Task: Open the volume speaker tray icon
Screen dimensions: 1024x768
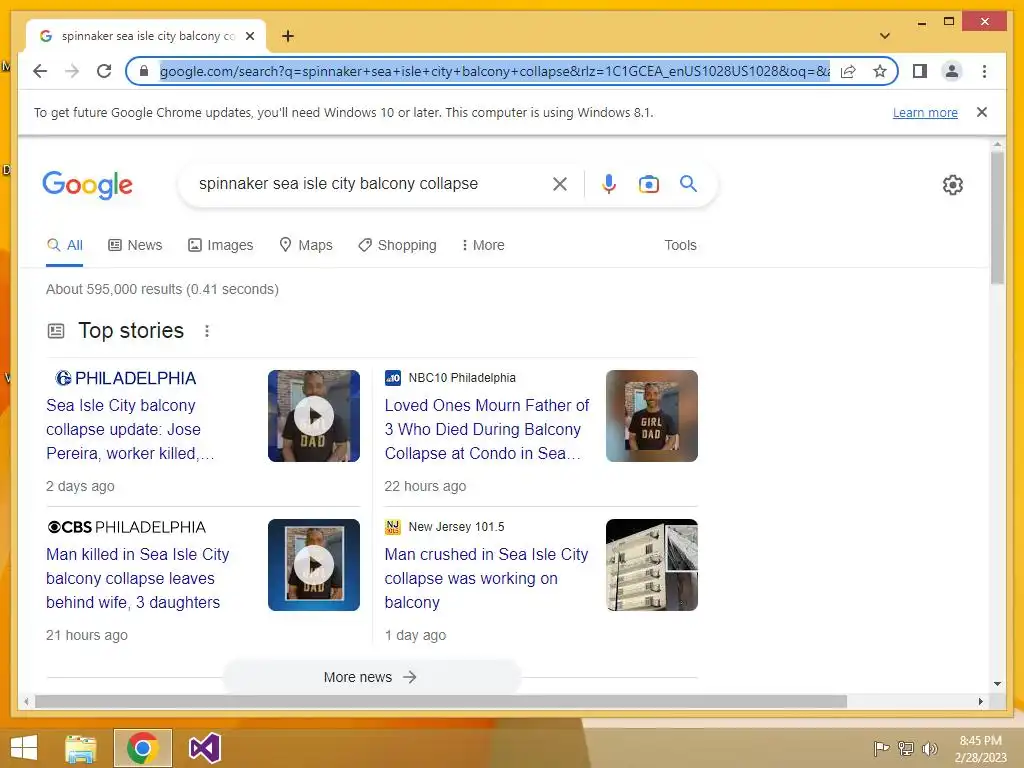Action: tap(929, 748)
